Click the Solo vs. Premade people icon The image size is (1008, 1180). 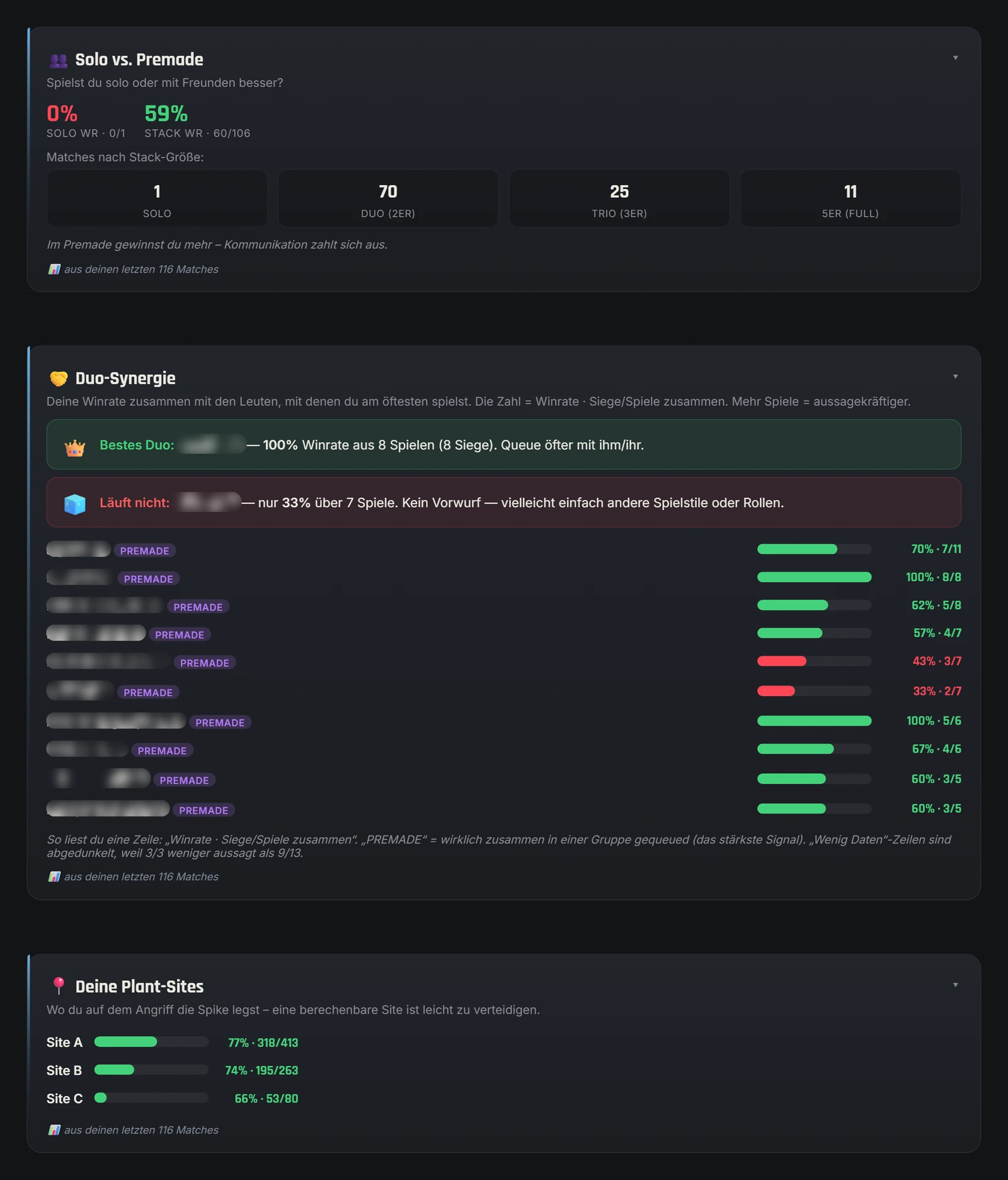pyautogui.click(x=59, y=60)
